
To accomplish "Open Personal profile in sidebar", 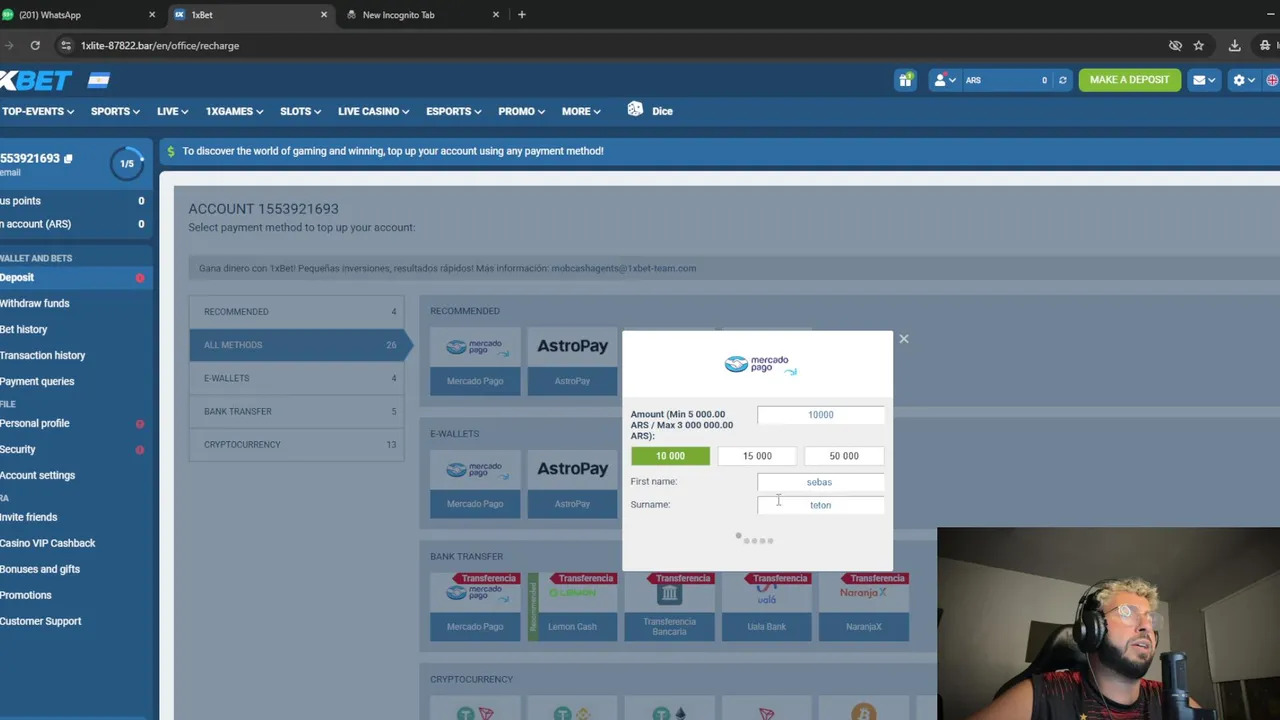I will coord(75,423).
